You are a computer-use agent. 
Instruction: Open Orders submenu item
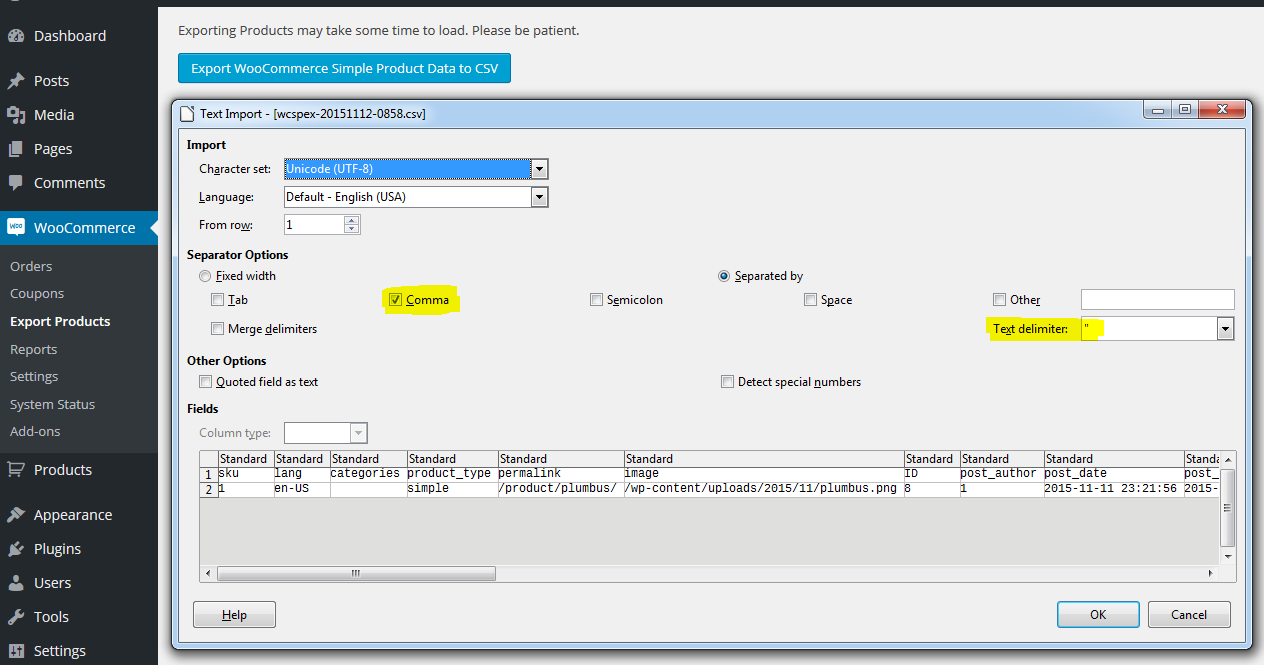click(31, 267)
